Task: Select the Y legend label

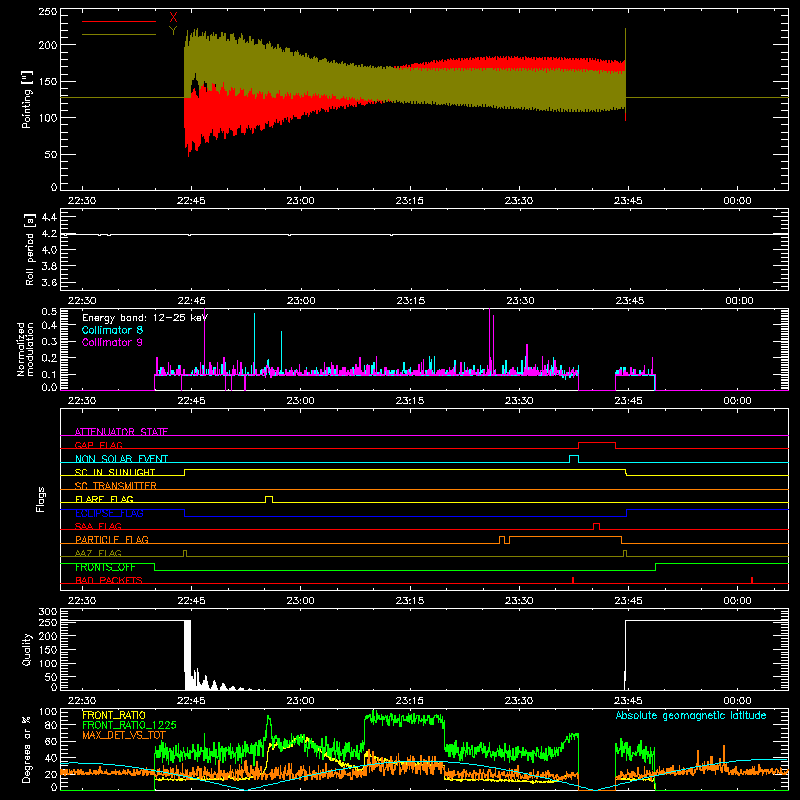Action: tap(173, 31)
